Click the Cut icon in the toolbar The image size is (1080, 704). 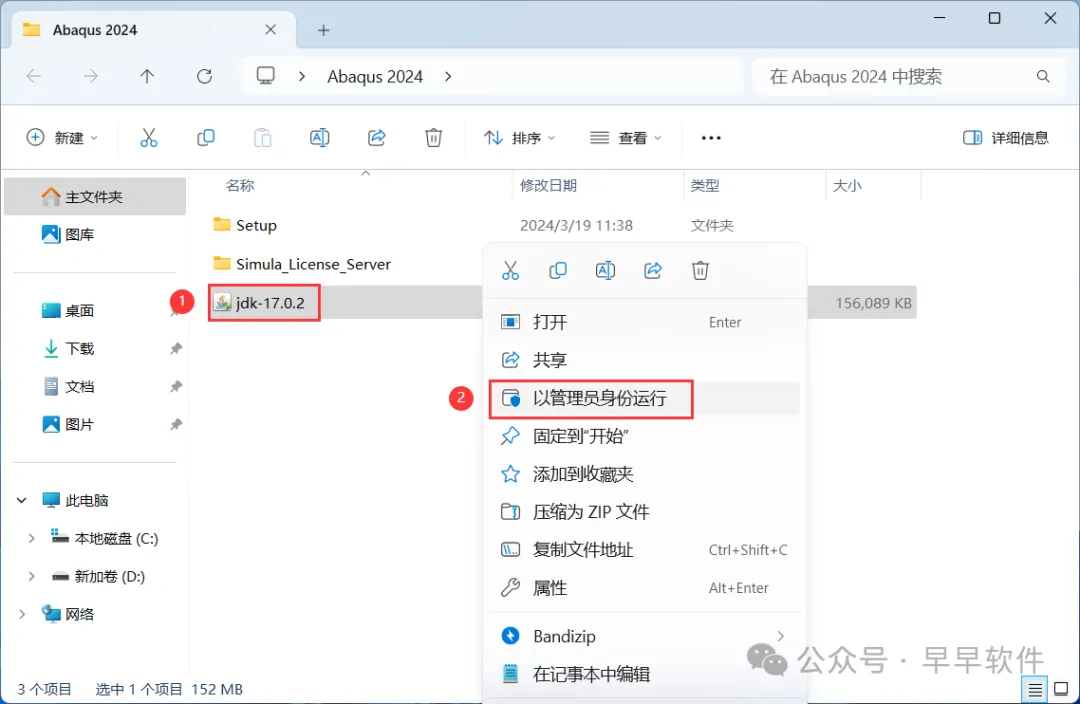(149, 138)
